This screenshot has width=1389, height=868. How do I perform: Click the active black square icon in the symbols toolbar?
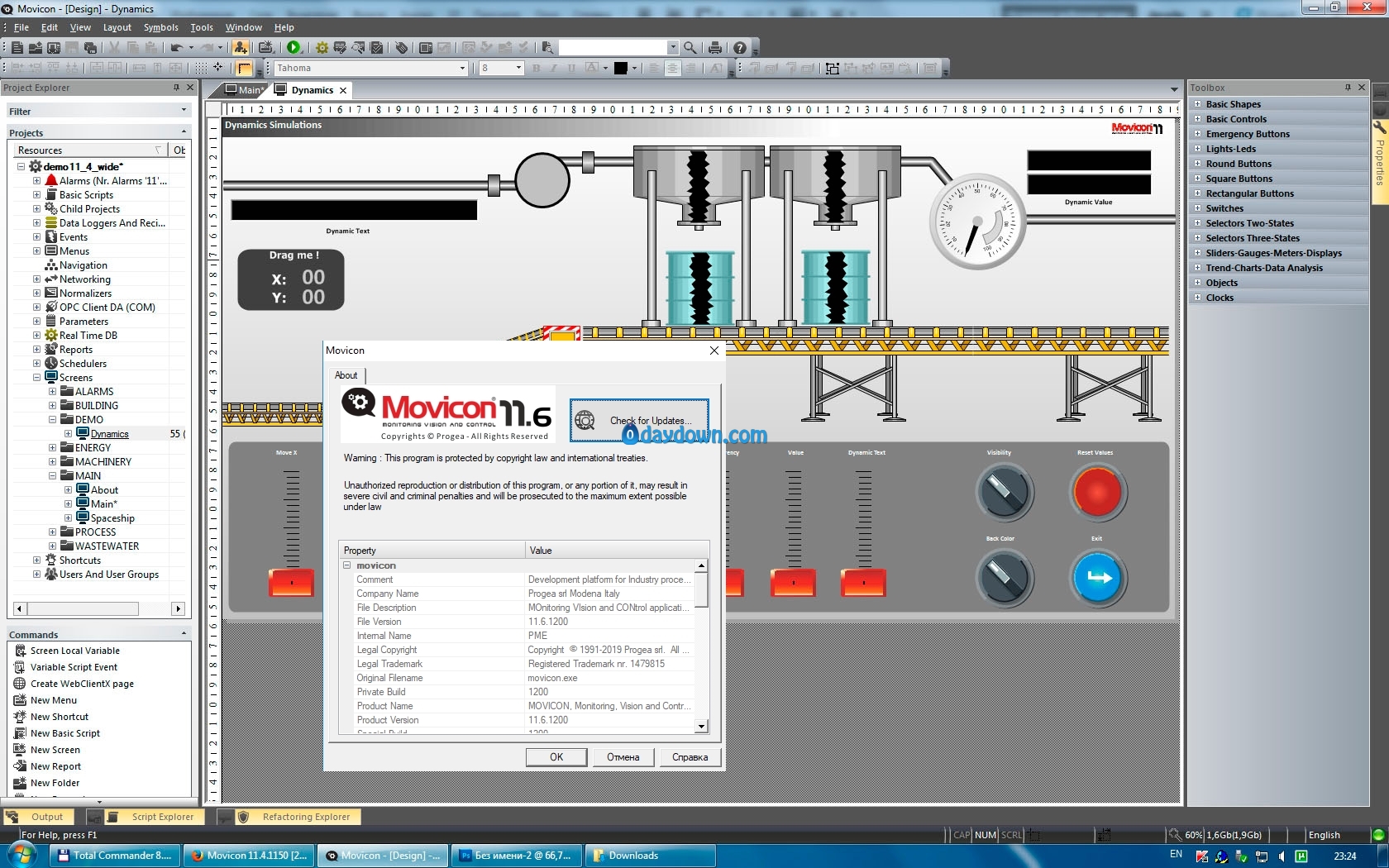(833, 68)
